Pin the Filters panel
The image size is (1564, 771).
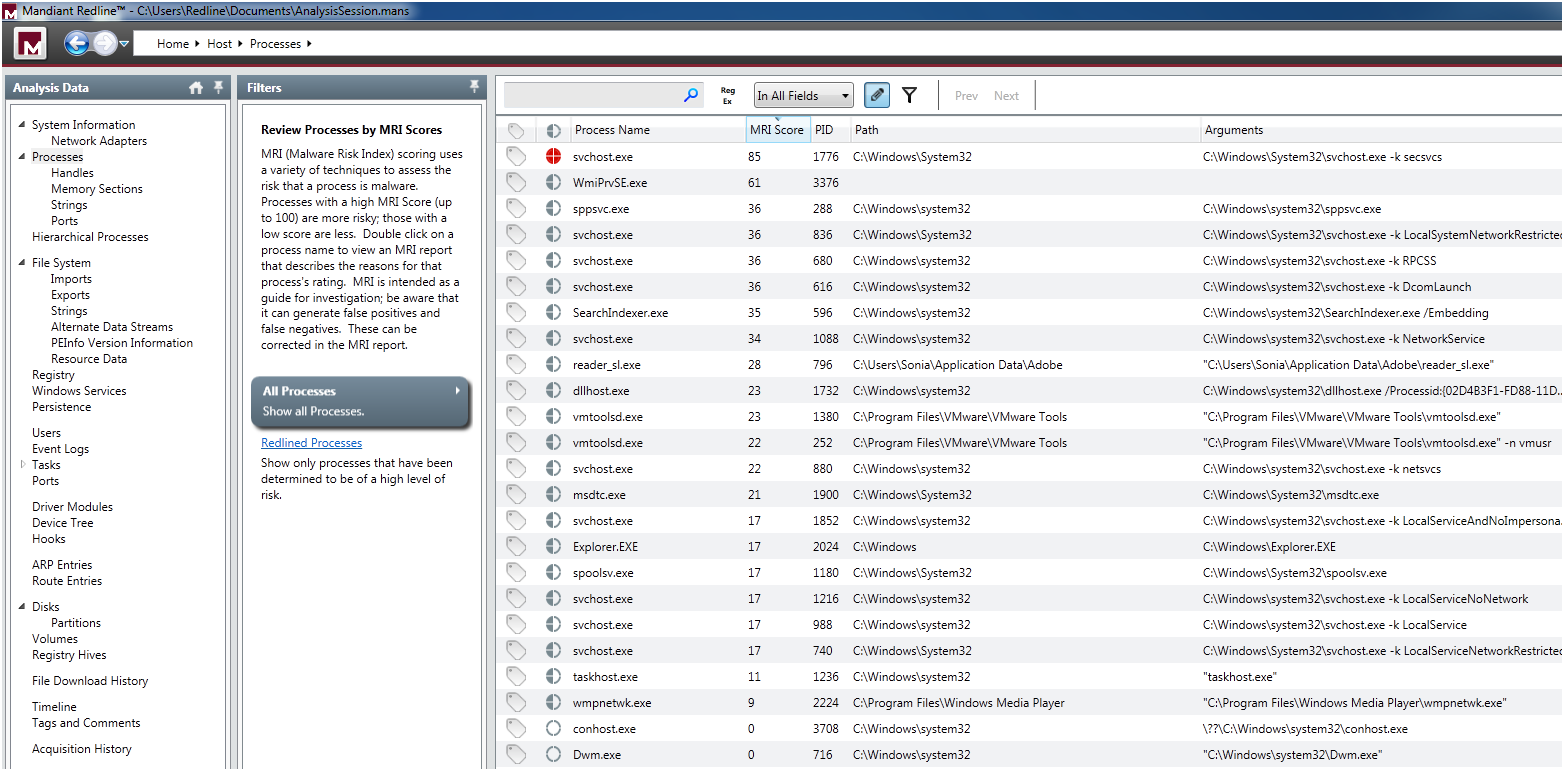tap(474, 88)
